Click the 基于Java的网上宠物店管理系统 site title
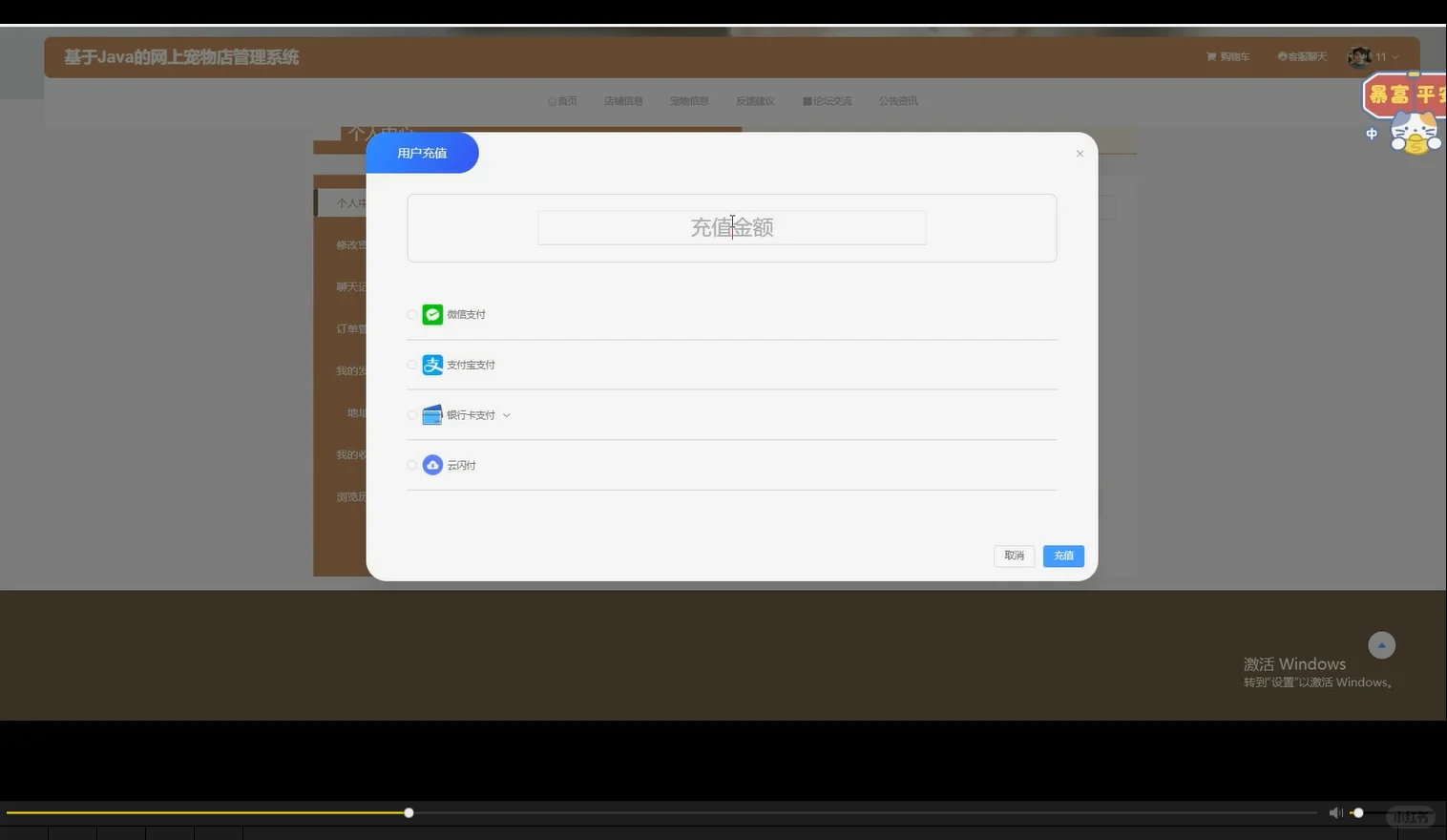The width and height of the screenshot is (1447, 840). tap(181, 57)
